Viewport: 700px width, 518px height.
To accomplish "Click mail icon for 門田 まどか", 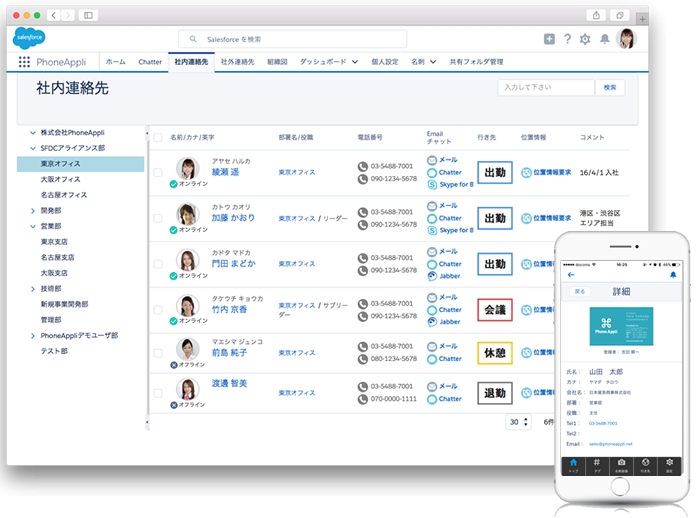I will point(432,251).
